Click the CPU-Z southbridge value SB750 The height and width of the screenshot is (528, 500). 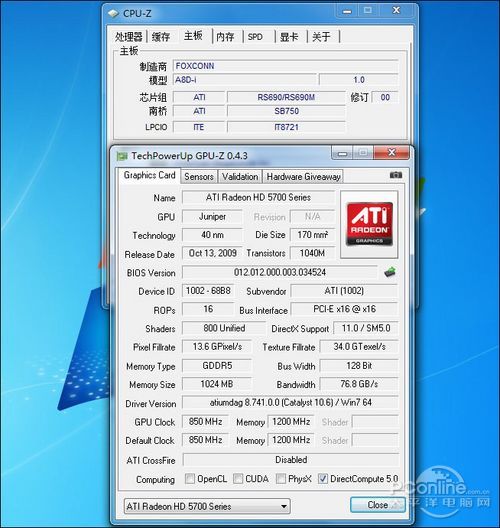click(286, 111)
